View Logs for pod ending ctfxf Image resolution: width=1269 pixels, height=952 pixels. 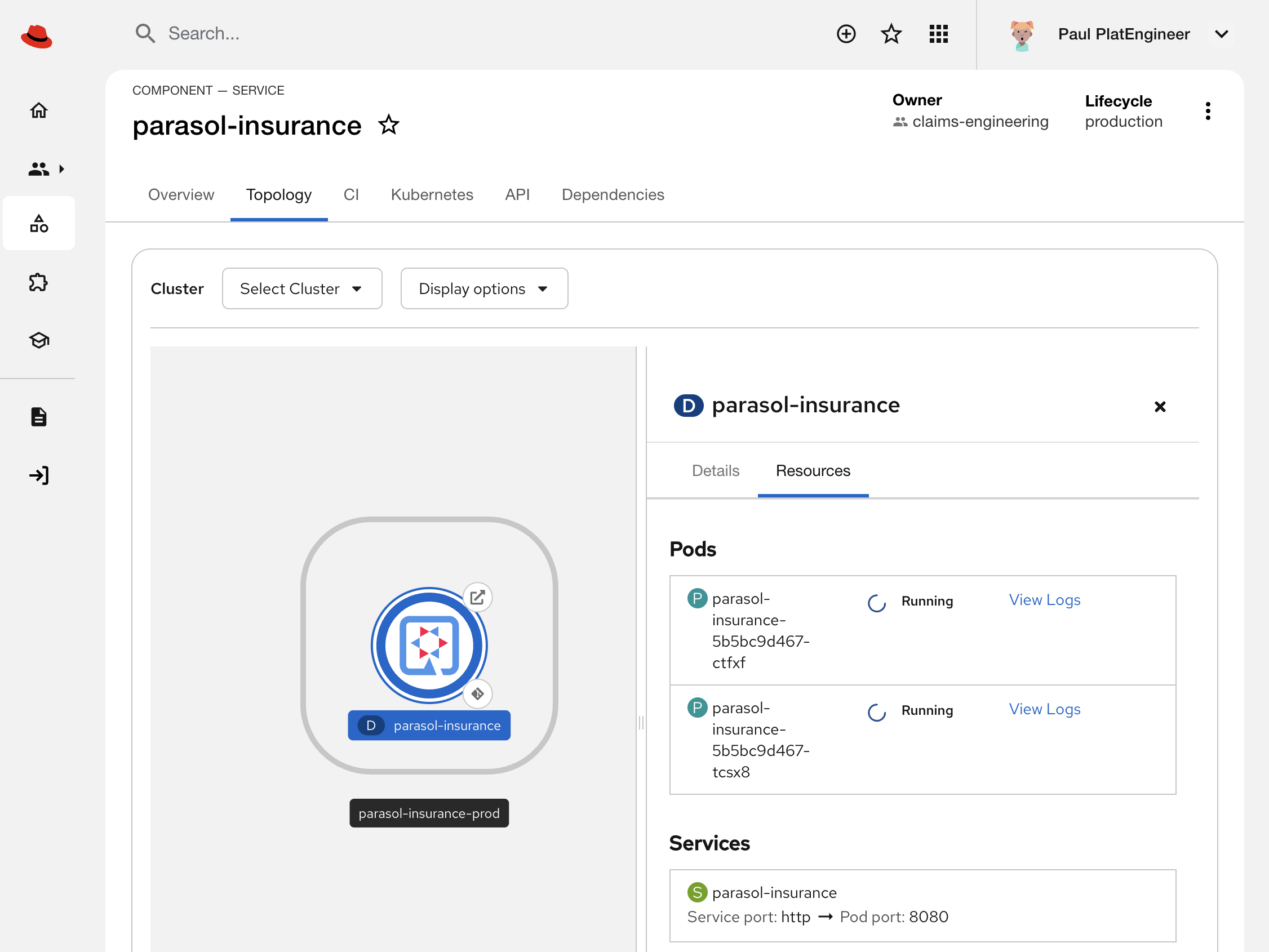[x=1045, y=600]
